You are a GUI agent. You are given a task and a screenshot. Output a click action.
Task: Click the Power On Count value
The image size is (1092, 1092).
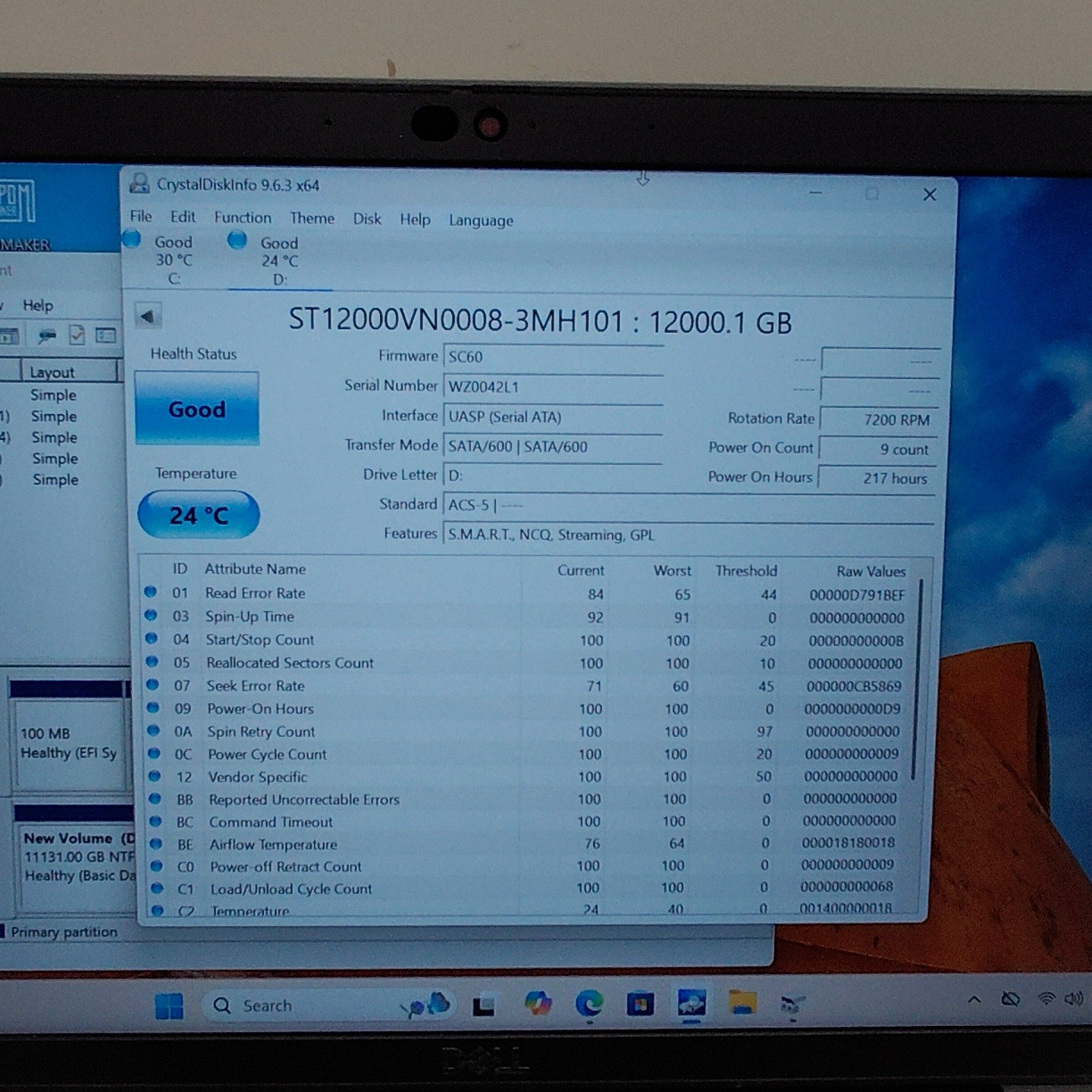(x=878, y=449)
